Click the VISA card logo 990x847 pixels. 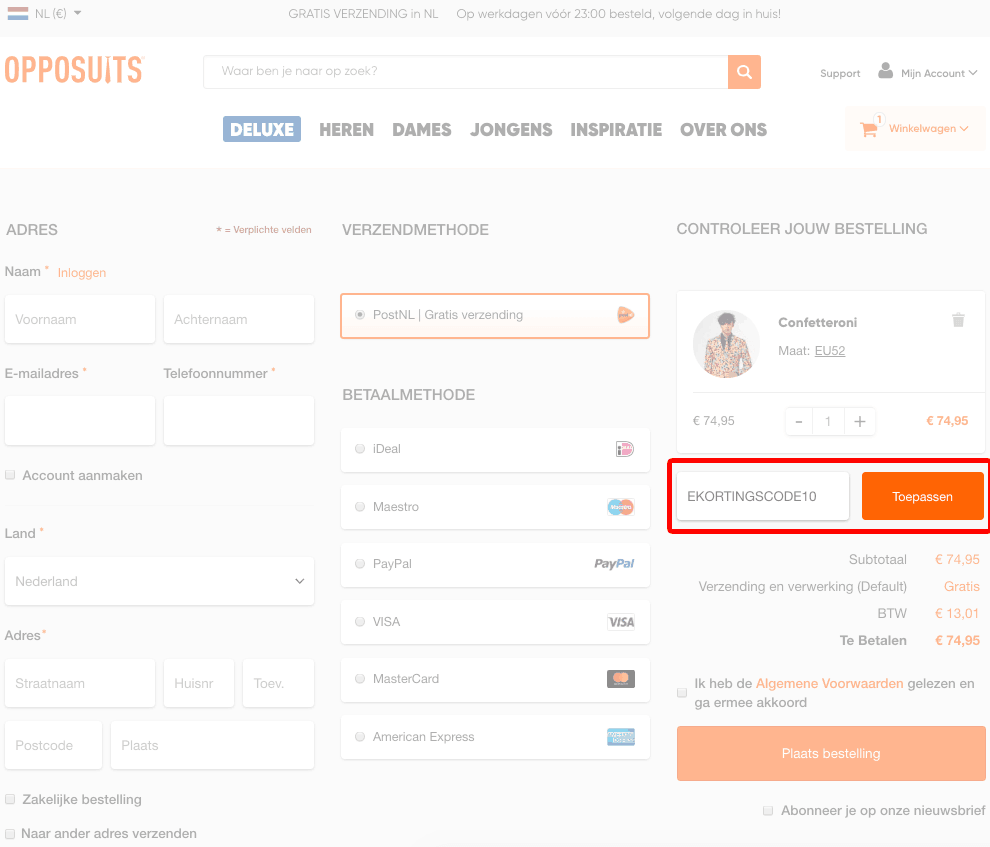[x=621, y=622]
